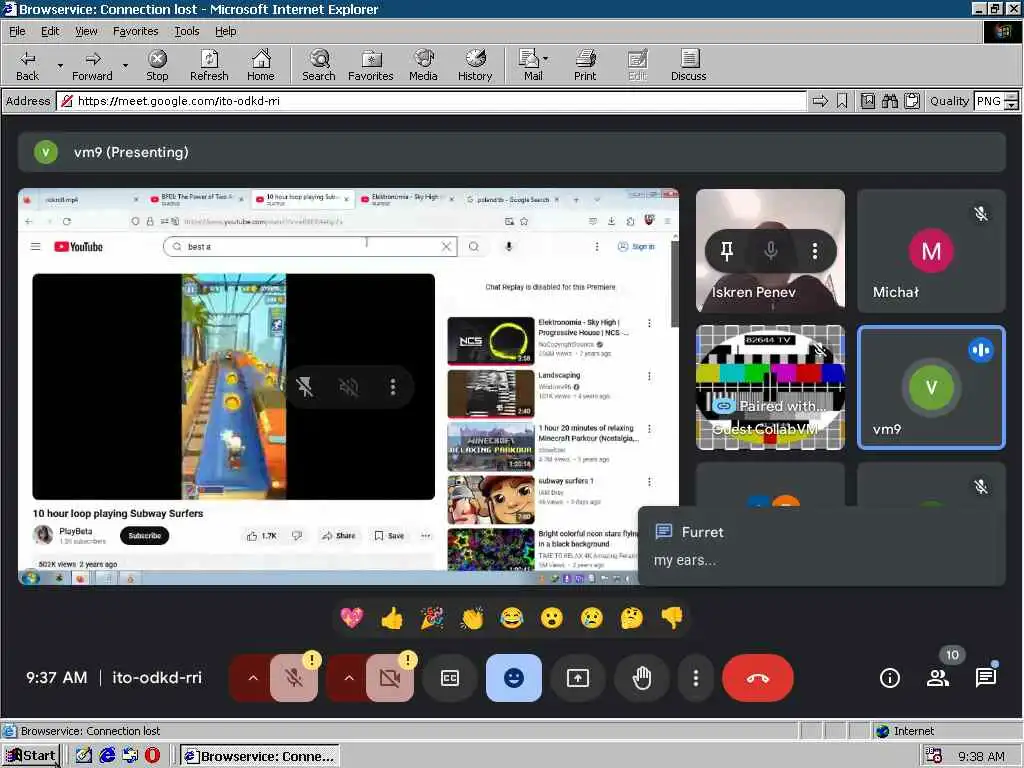Toggle the microphone mute button in Meet
Image resolution: width=1024 pixels, height=768 pixels.
click(x=294, y=678)
